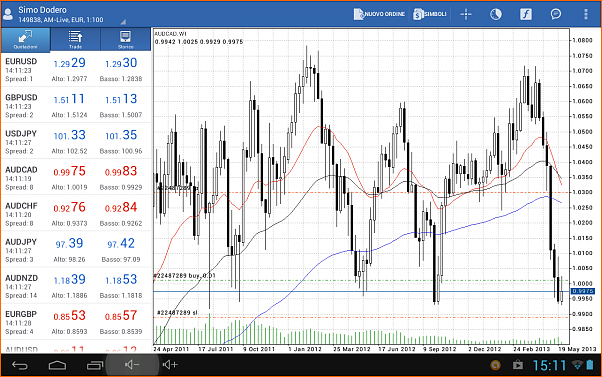Tap the account profile avatar icon
This screenshot has width=602, height=377.
tap(8, 14)
